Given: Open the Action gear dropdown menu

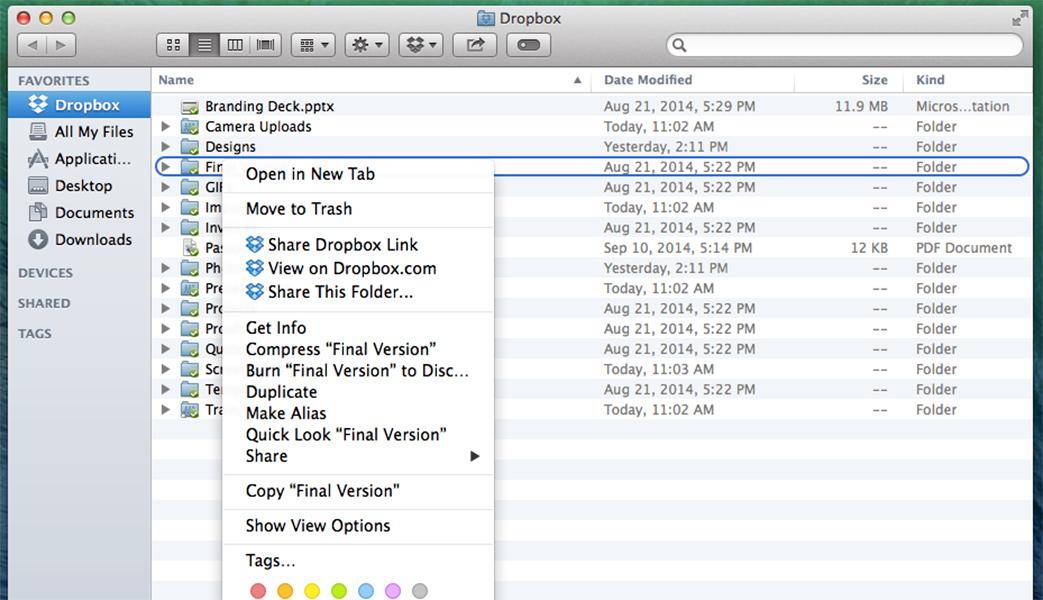Looking at the screenshot, I should click(x=366, y=45).
